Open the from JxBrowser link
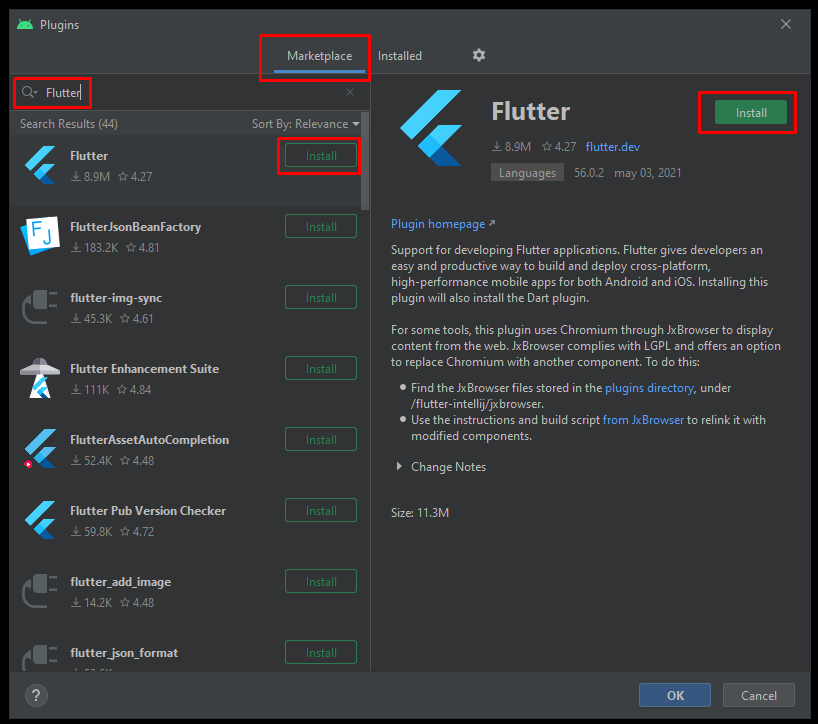 [643, 419]
